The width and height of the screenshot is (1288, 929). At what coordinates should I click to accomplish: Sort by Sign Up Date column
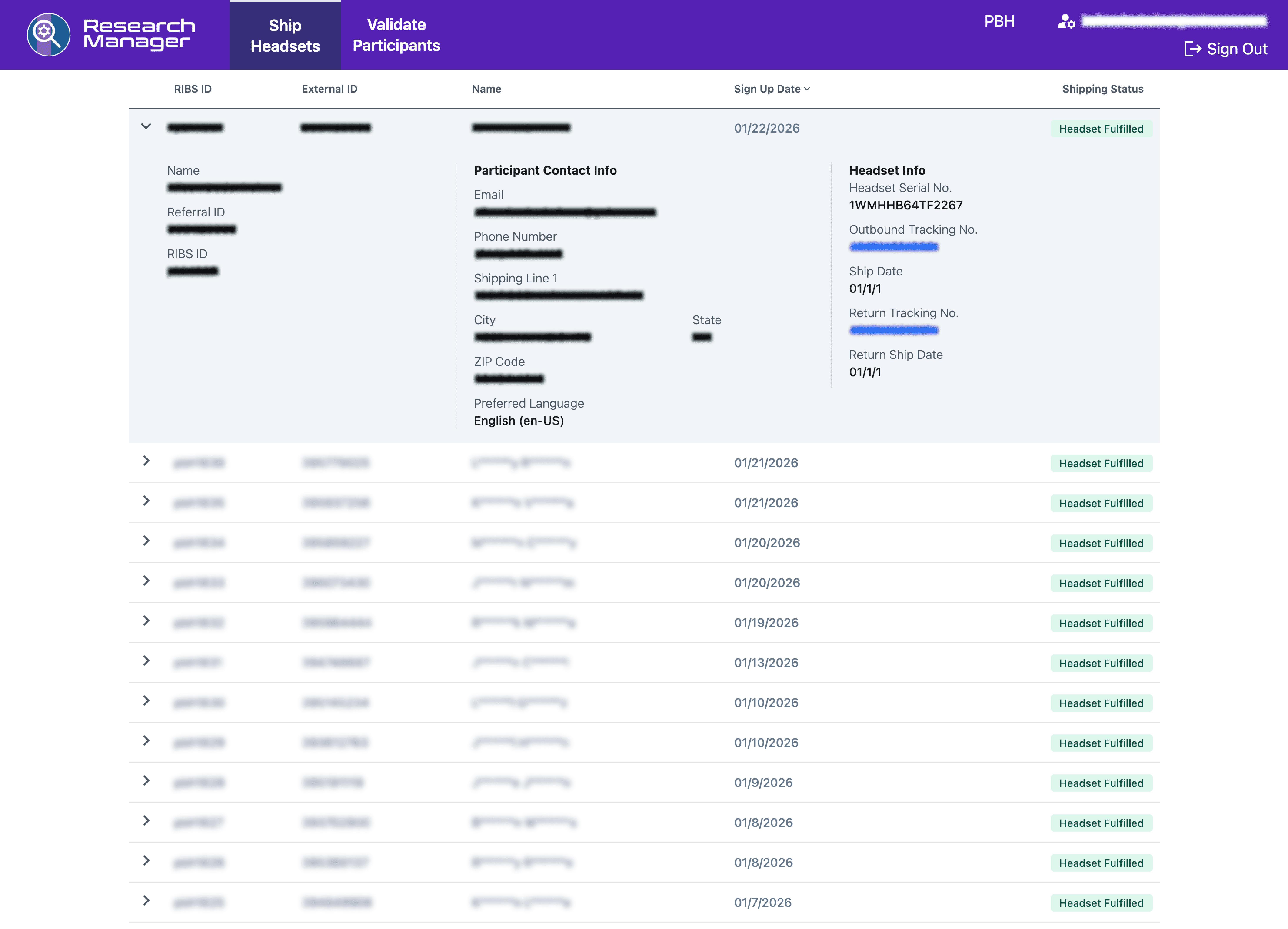pos(771,89)
